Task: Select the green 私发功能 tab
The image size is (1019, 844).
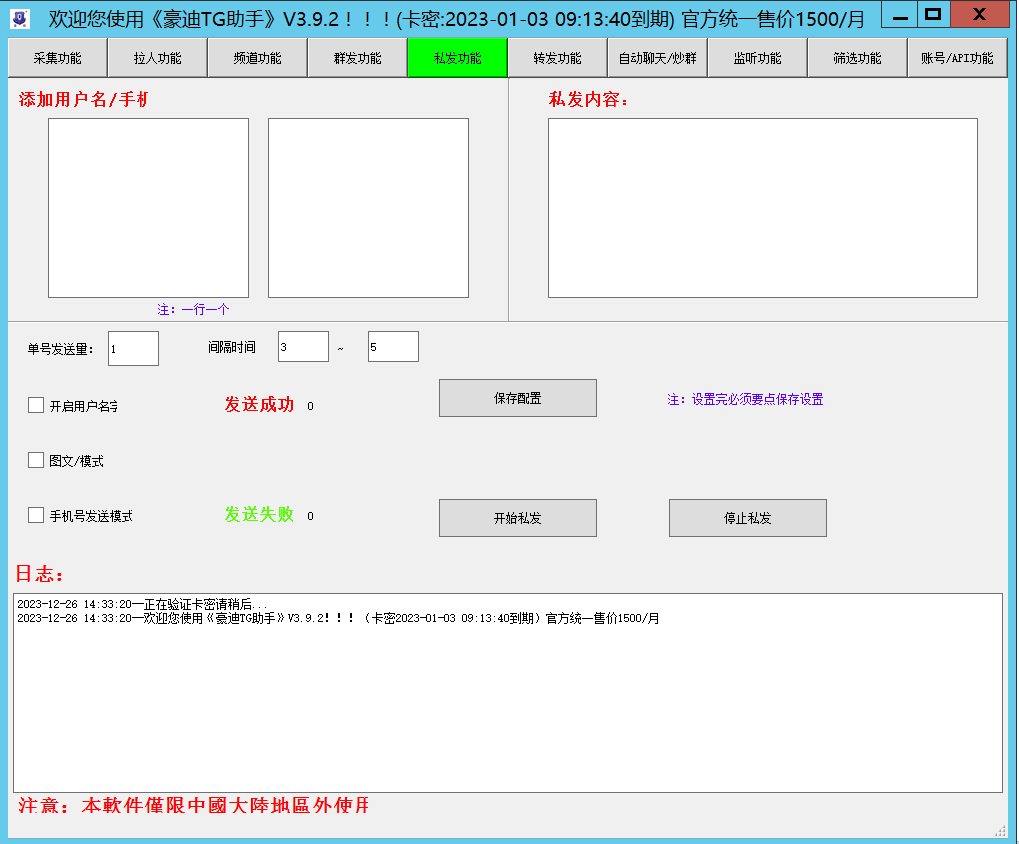Action: pos(458,58)
